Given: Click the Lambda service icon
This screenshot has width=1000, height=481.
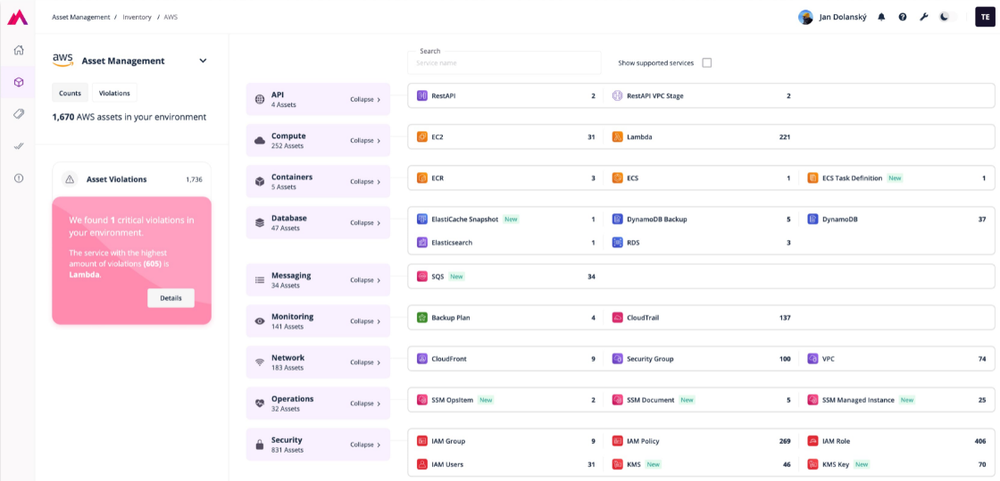Looking at the screenshot, I should point(617,137).
